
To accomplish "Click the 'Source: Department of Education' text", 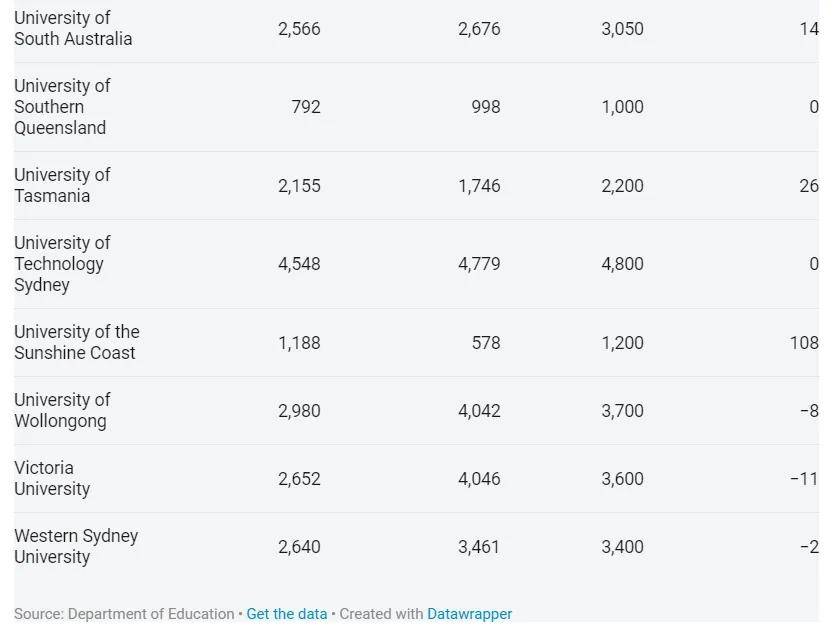I will click(124, 614).
